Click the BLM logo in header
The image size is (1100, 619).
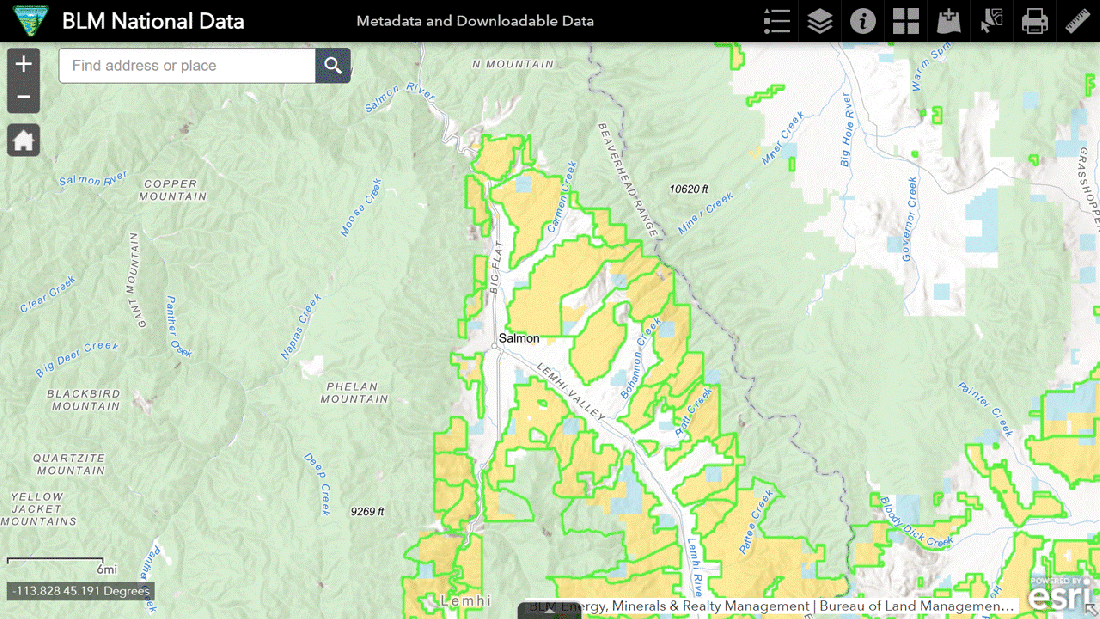pos(29,21)
